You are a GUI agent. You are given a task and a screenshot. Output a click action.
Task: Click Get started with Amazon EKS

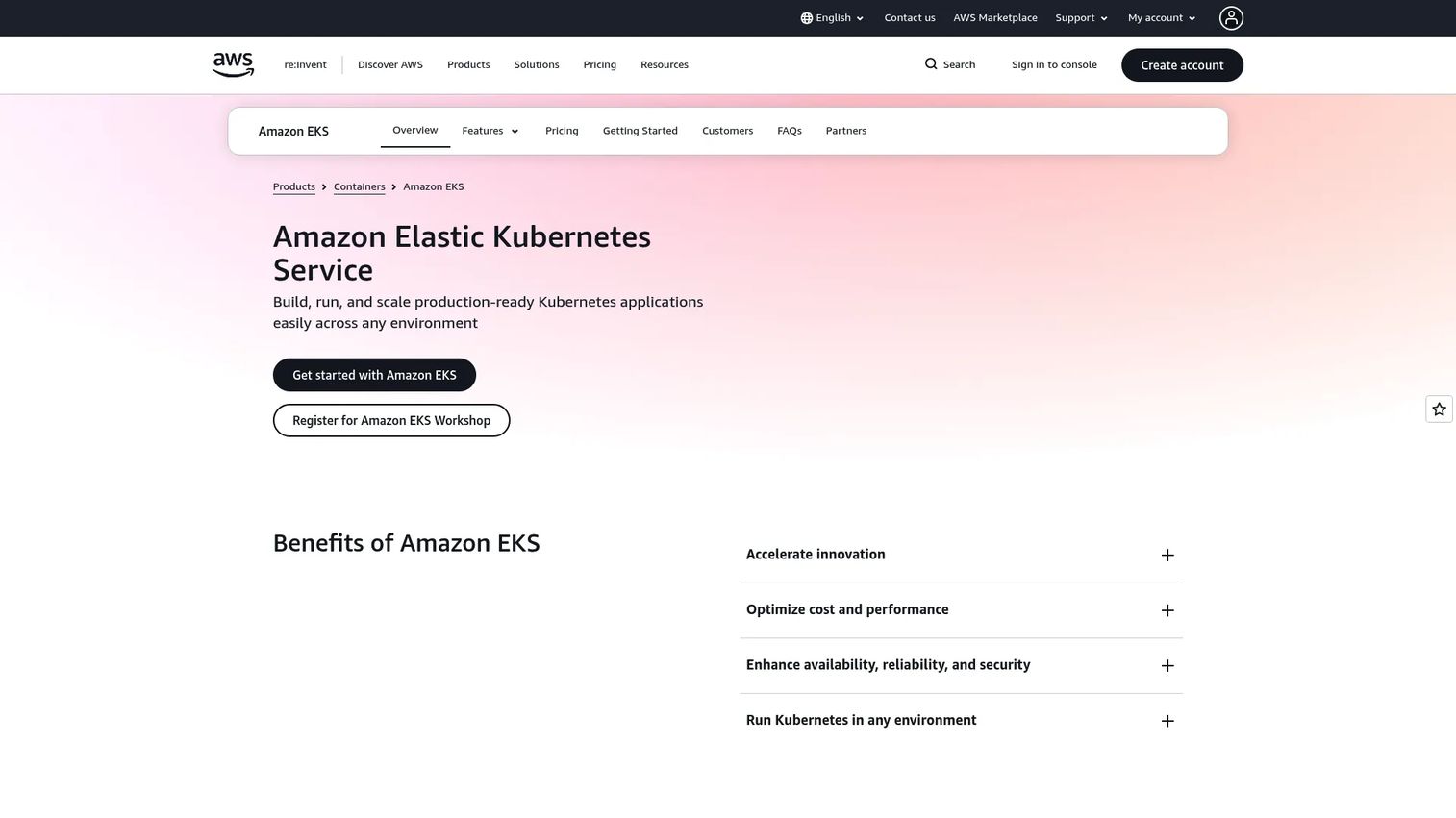[x=374, y=375]
